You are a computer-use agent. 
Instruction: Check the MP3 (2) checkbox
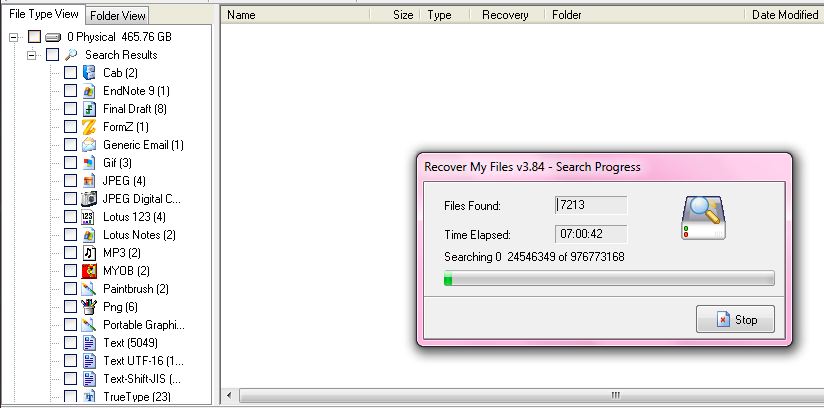[70, 253]
